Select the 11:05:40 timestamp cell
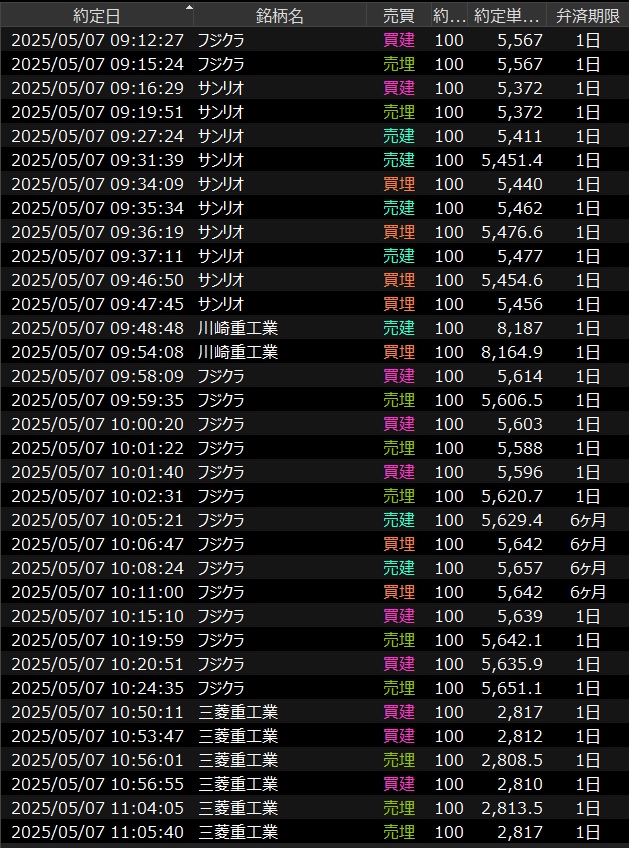Viewport: 629px width, 848px height. 97,831
